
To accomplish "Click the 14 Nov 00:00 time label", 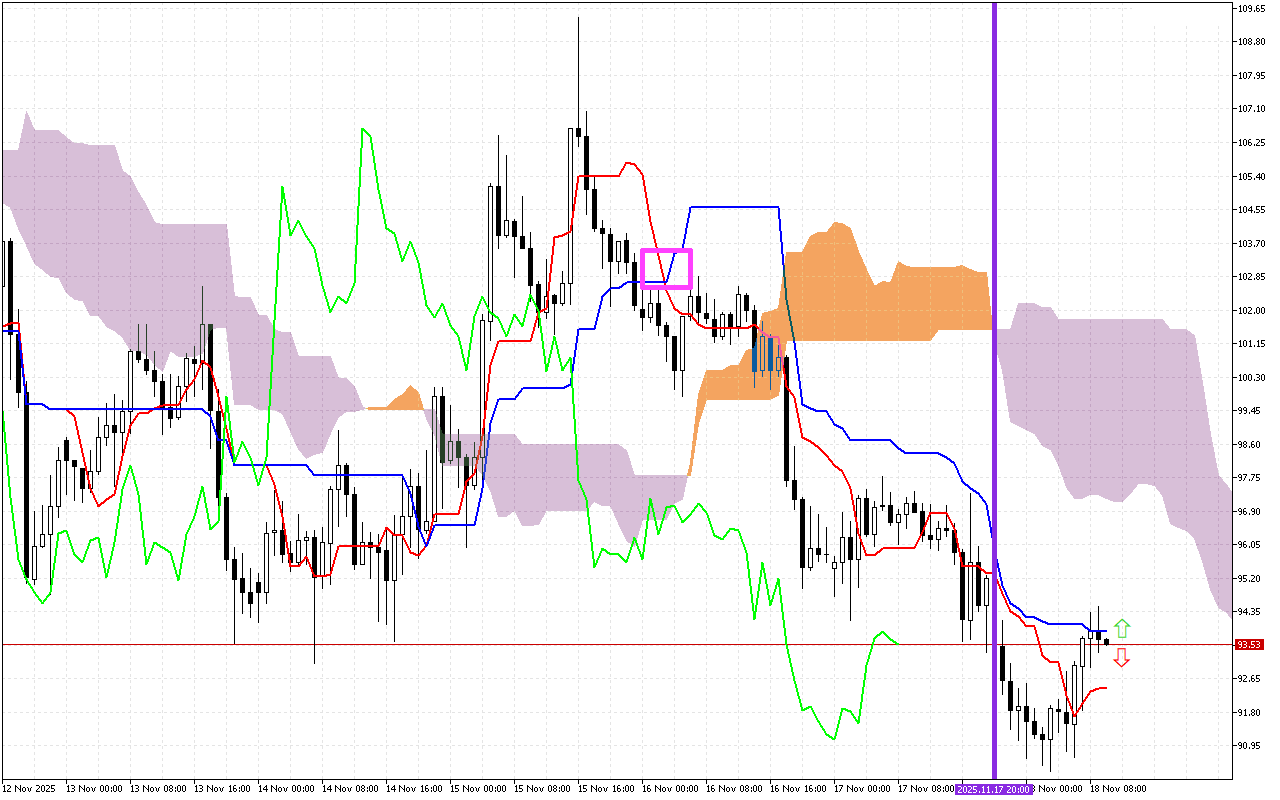I will pyautogui.click(x=286, y=789).
